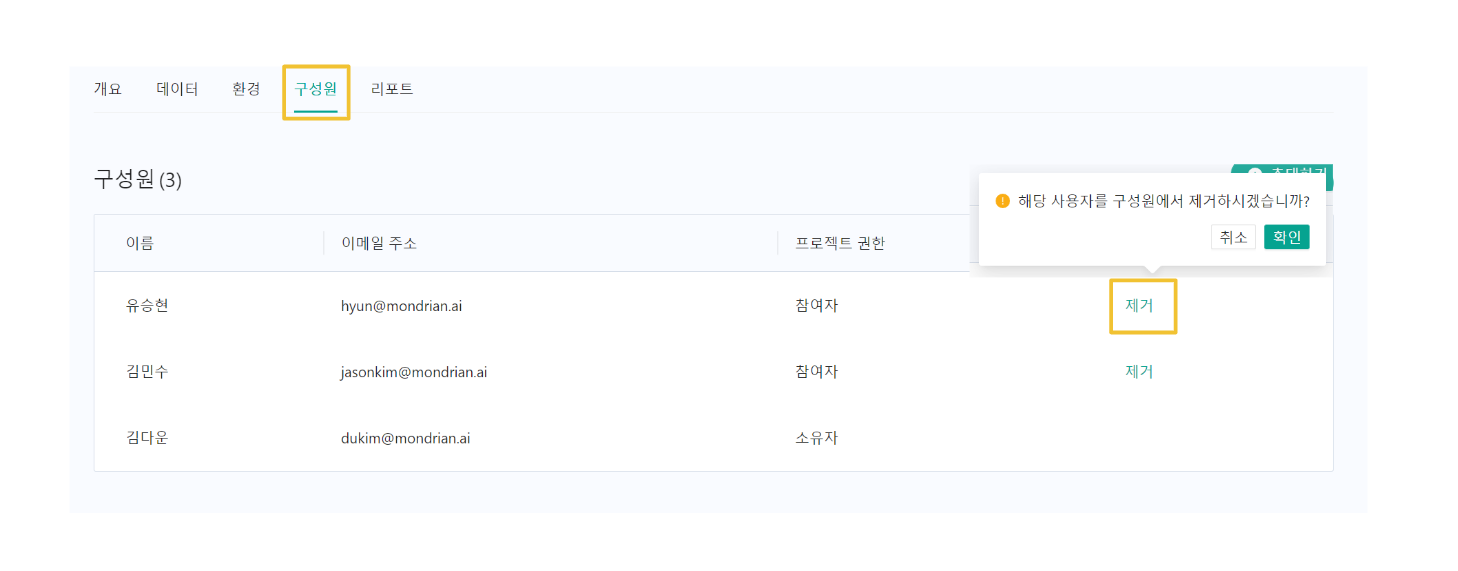Go to the 환경 tab
The image size is (1458, 571).
point(246,89)
